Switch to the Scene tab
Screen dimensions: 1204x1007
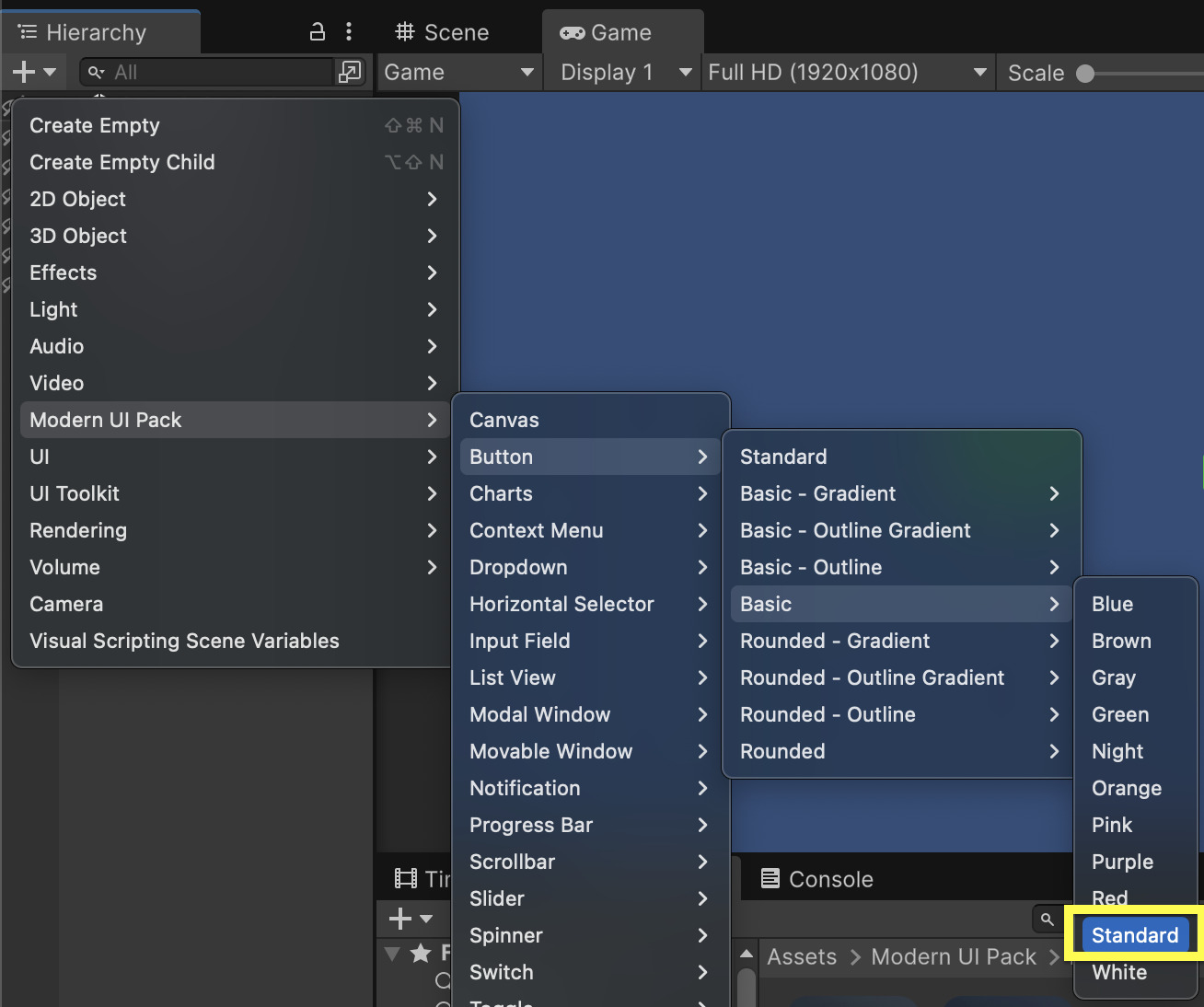tap(443, 32)
